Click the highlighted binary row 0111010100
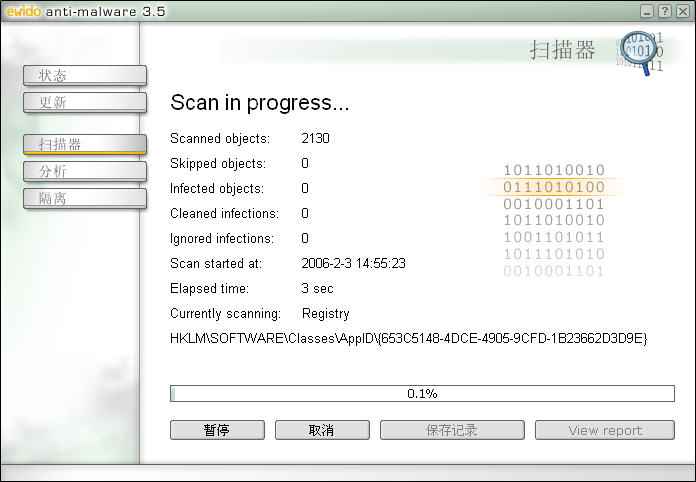The width and height of the screenshot is (696, 482). [x=554, y=187]
